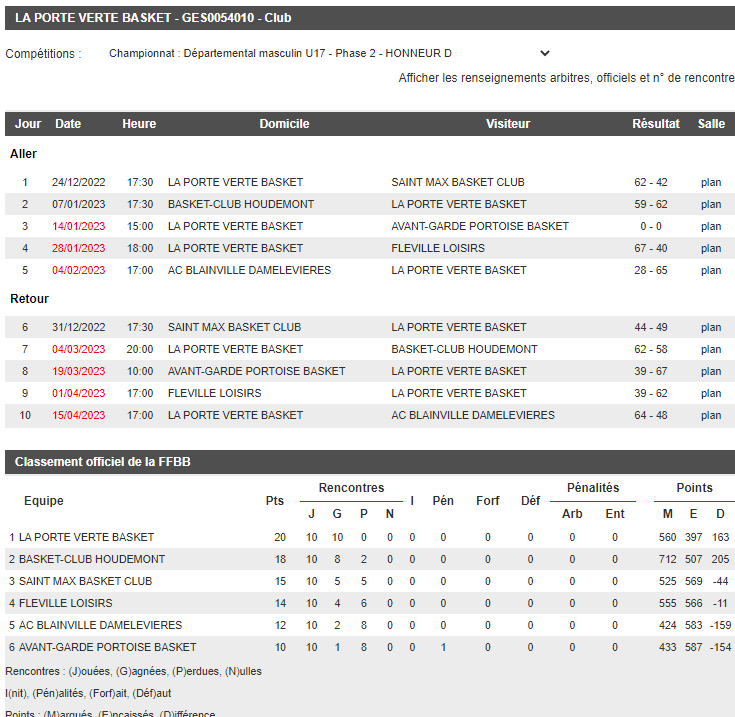Click time '20:00' in match 7

click(140, 350)
